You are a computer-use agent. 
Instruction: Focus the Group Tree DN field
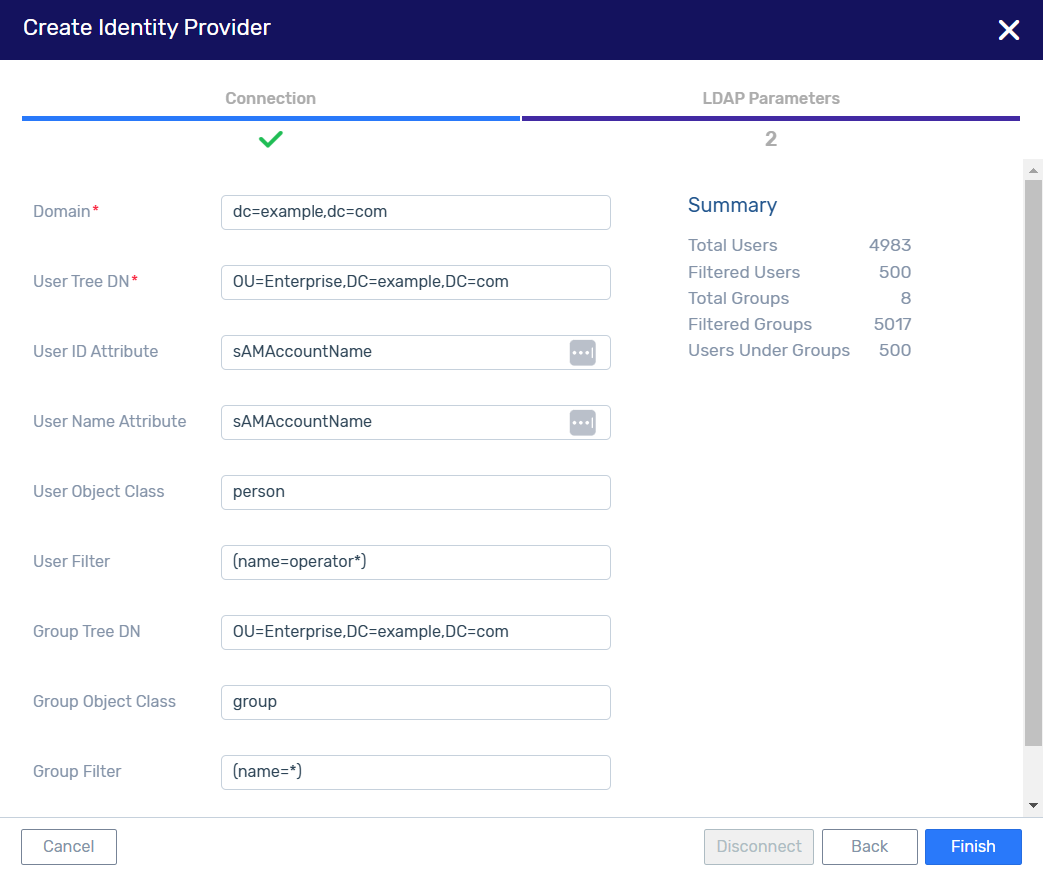coord(416,632)
